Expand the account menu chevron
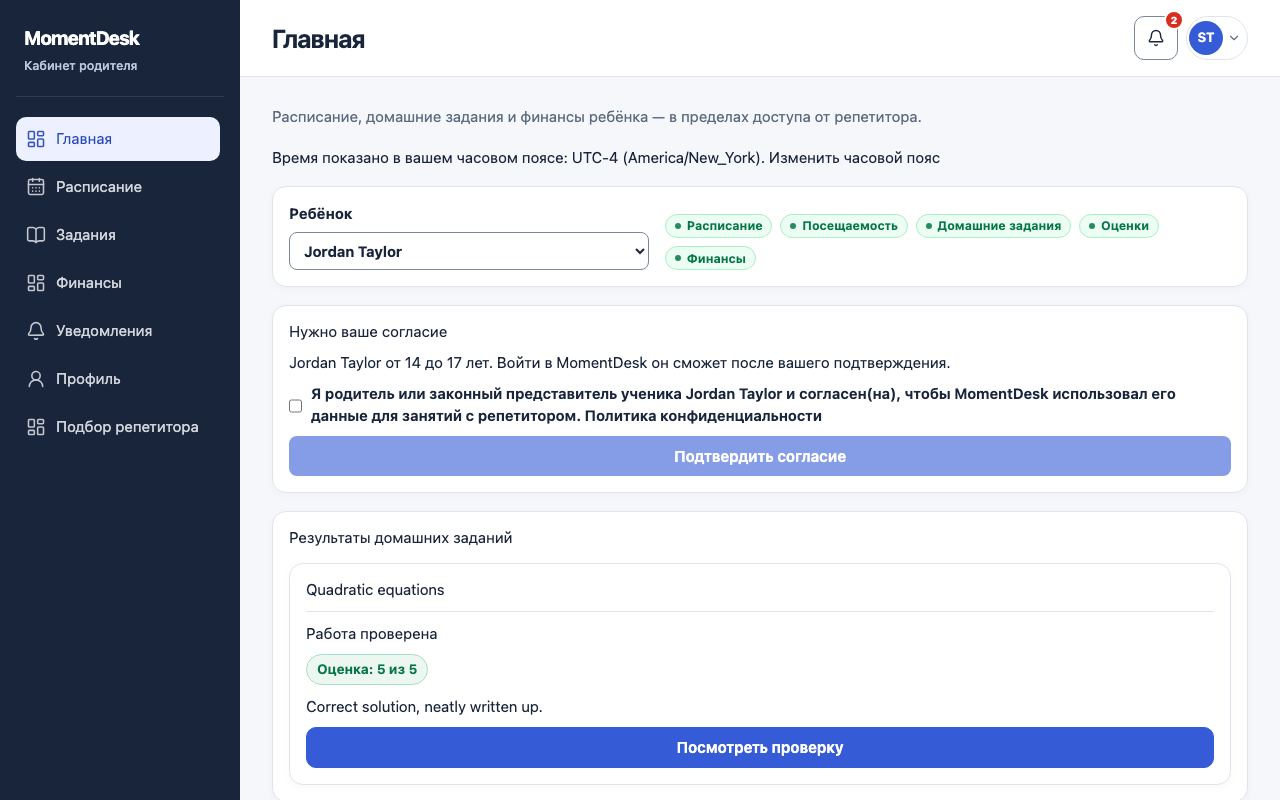Image resolution: width=1280 pixels, height=800 pixels. [1234, 38]
